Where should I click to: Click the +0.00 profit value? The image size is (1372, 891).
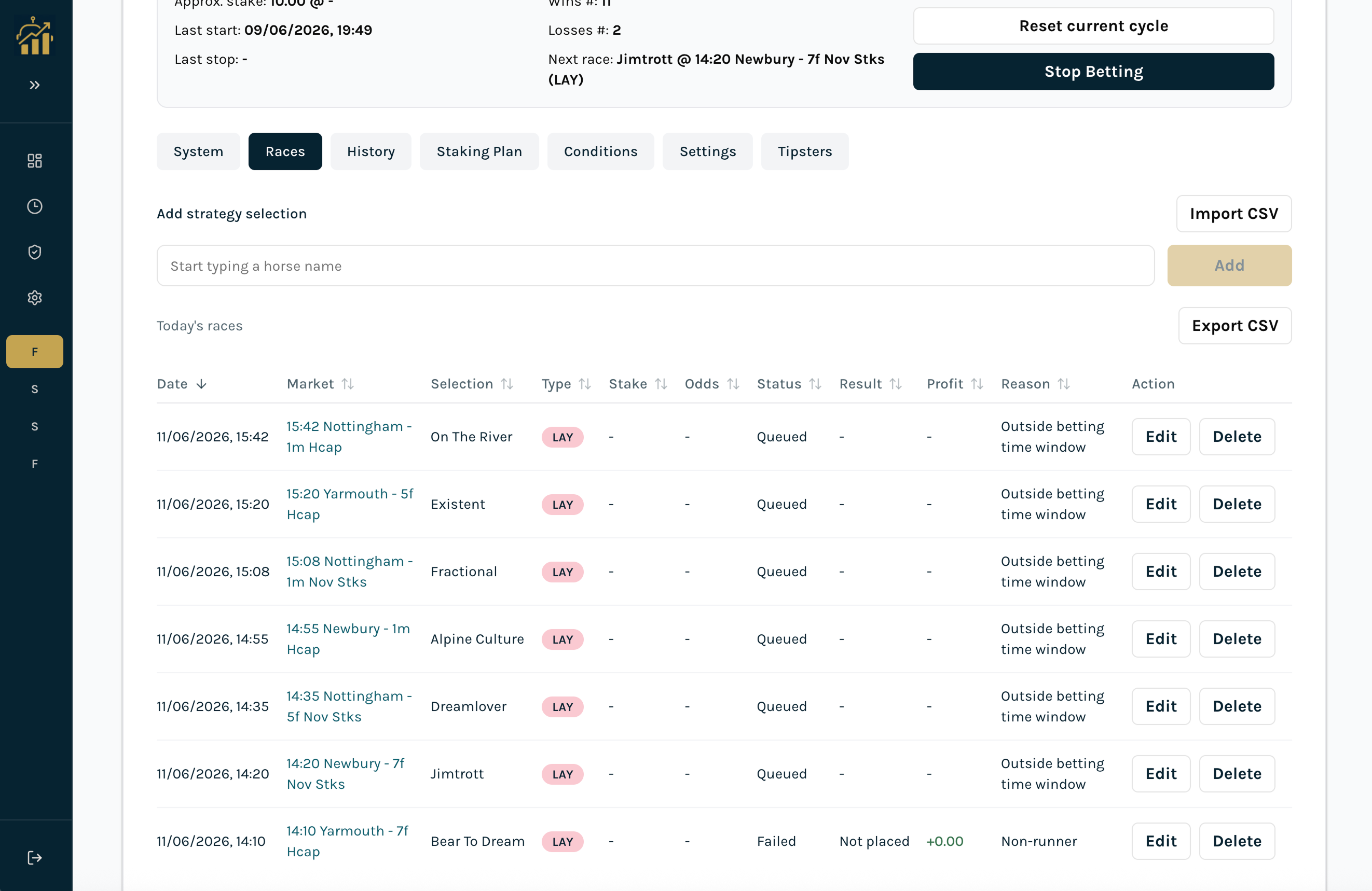point(945,841)
